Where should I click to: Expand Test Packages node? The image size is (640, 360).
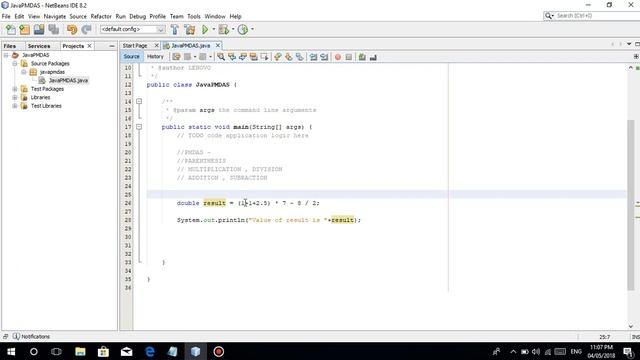[15, 89]
